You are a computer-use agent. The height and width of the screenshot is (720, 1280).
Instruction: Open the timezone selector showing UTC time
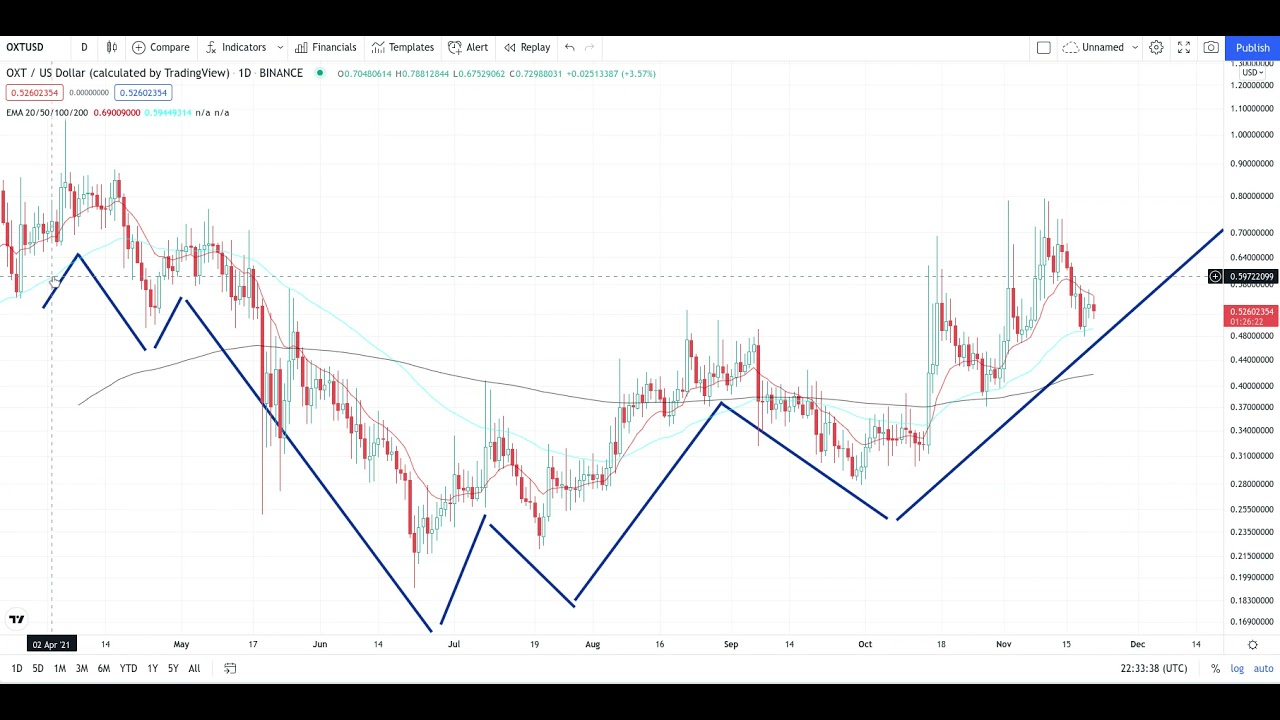[x=1154, y=668]
